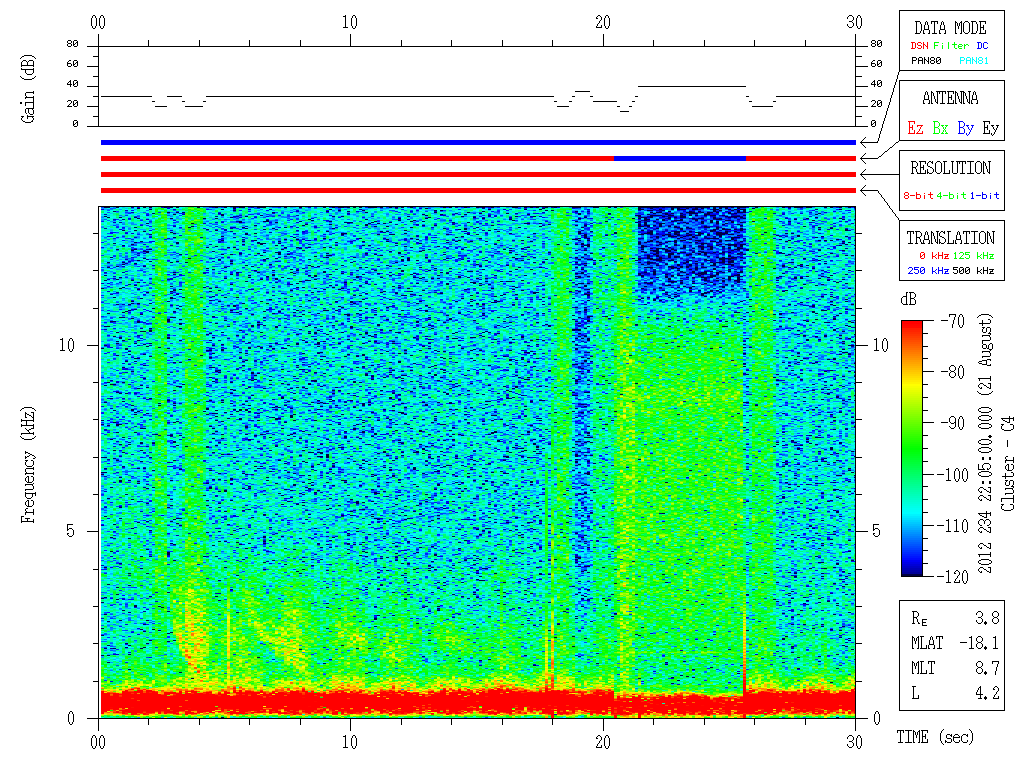Click the 40 label on the right gain axis
This screenshot has width=1024, height=768.
(x=876, y=84)
